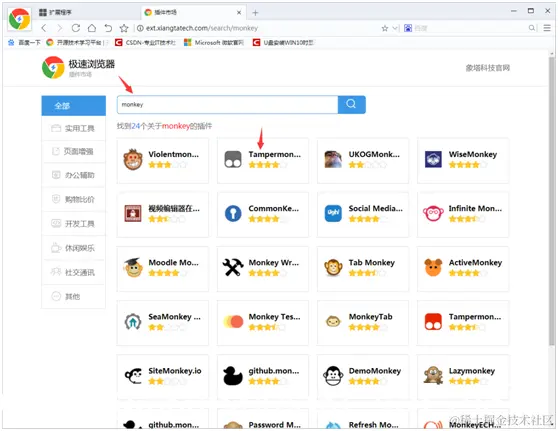The height and width of the screenshot is (431, 558).
Task: Open the Social Media extension icon
Action: coord(333,214)
